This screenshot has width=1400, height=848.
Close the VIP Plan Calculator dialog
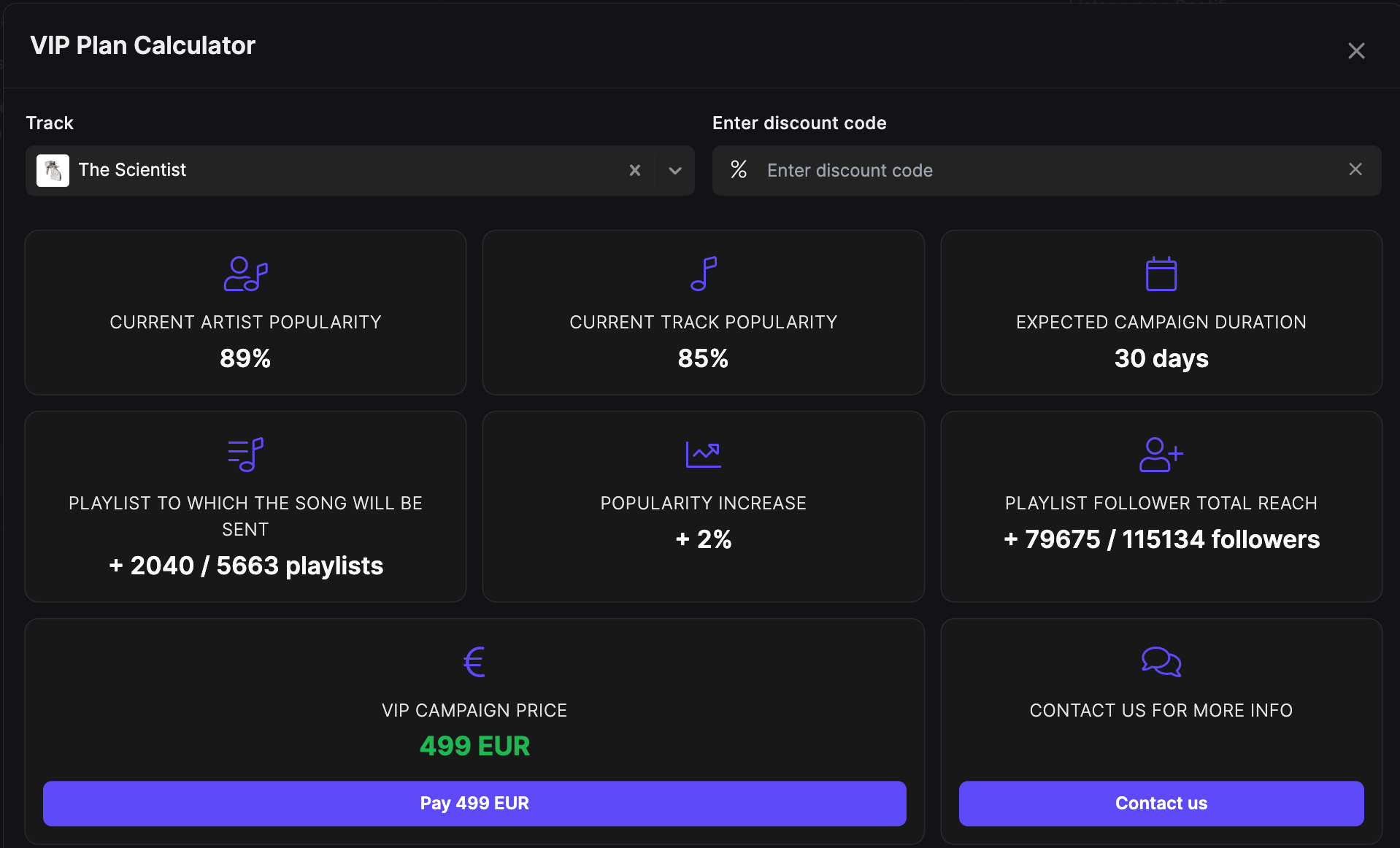(1356, 50)
